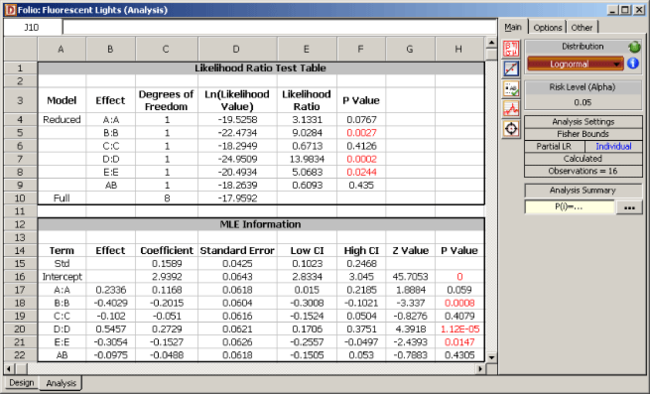Viewport: 650px width, 394px height.
Task: Click the red P Value 0.0002
Action: click(x=361, y=159)
